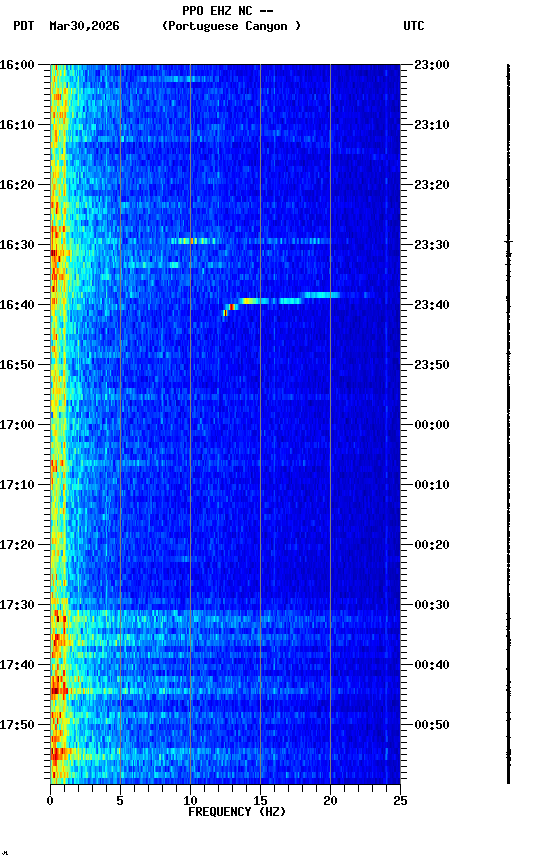Screen dimensions: 552x864
Task: Click the '00:20' UTC time label
Action: tap(432, 546)
